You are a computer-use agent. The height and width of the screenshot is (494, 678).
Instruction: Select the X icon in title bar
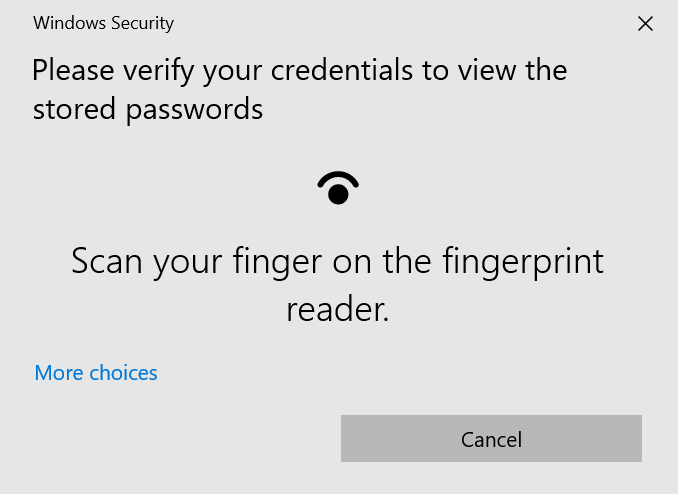[645, 24]
